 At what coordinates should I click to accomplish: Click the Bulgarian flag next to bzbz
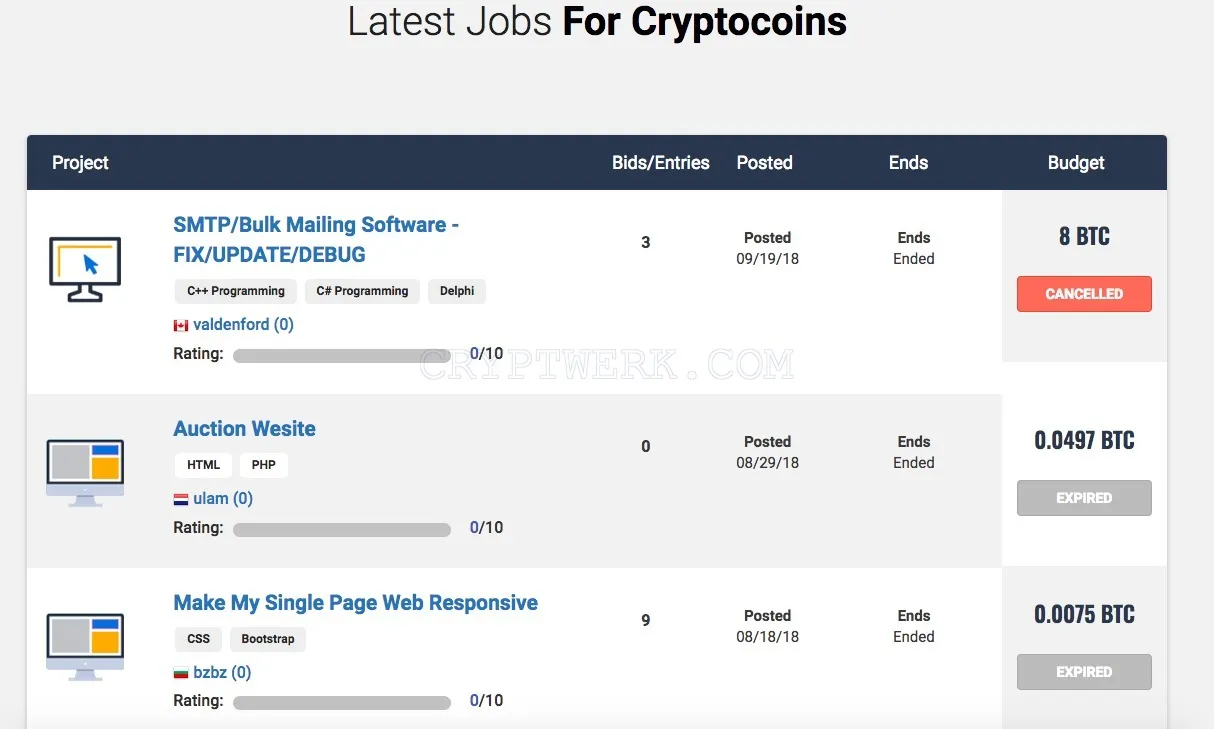tap(181, 673)
